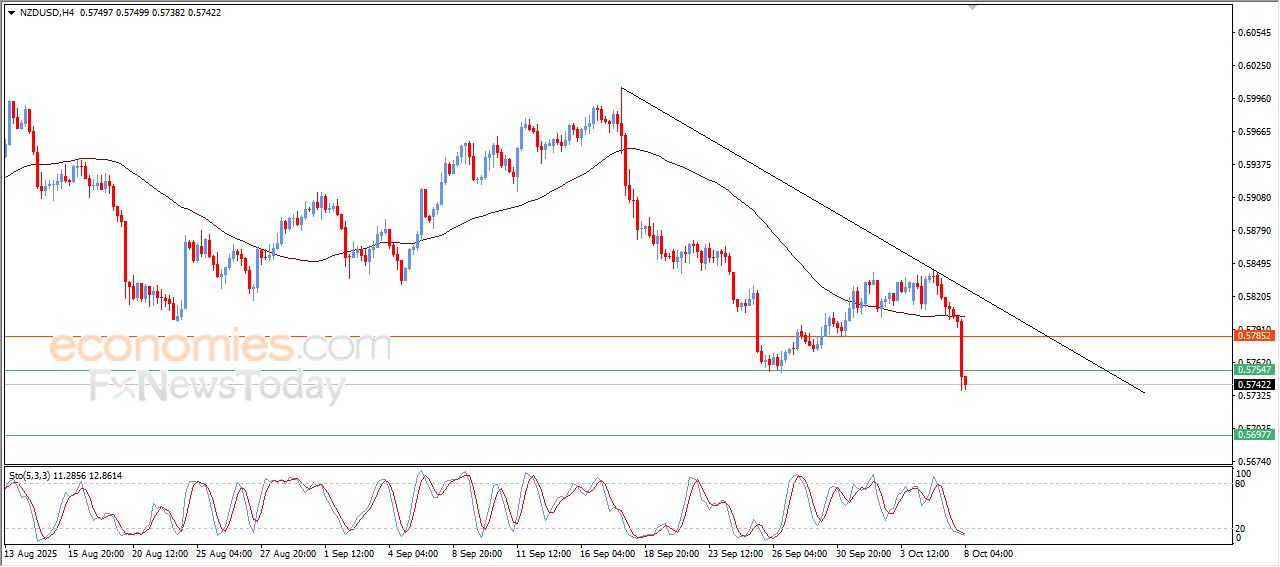This screenshot has width=1280, height=567.
Task: Select the green 0.56977 price label
Action: coord(1253,434)
